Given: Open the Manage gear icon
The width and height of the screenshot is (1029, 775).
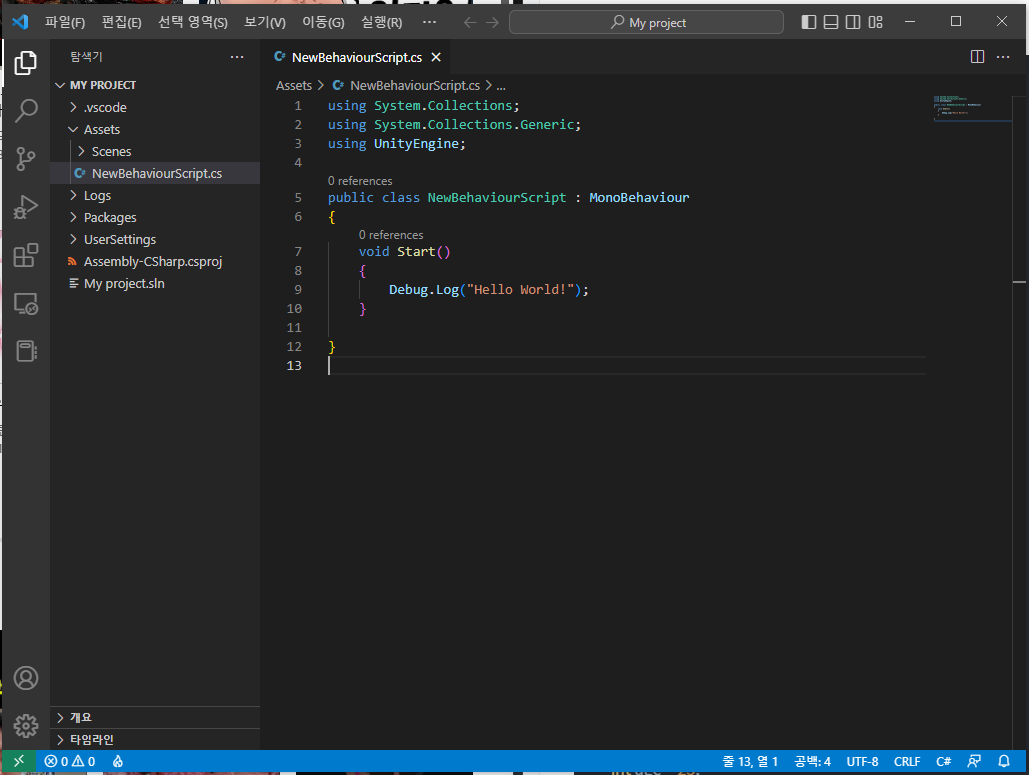Looking at the screenshot, I should 26,726.
